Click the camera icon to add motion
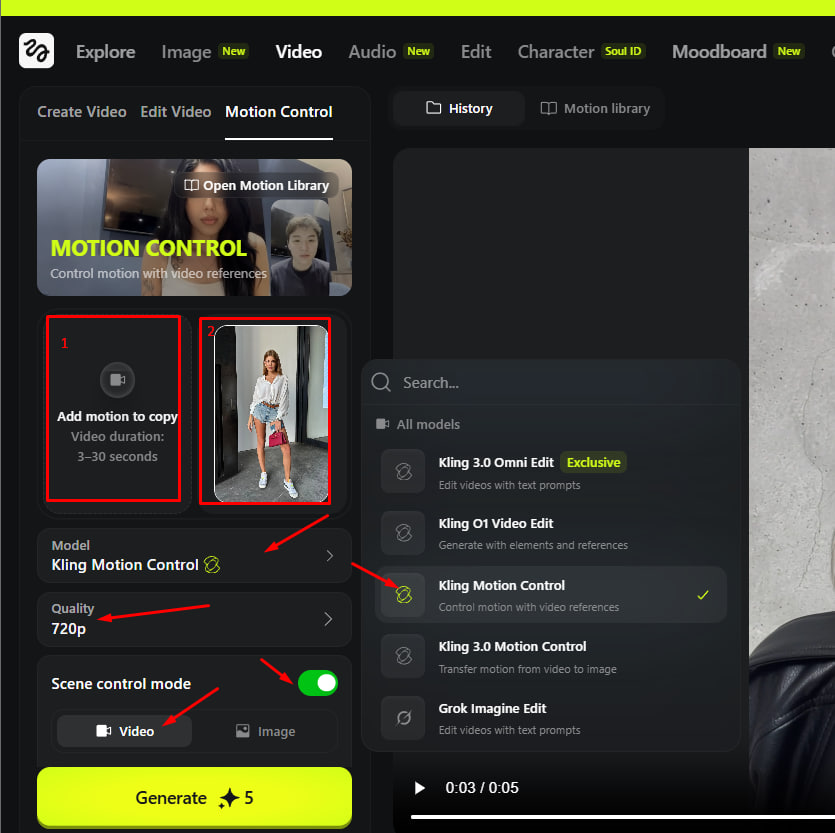835x833 pixels. (x=117, y=380)
